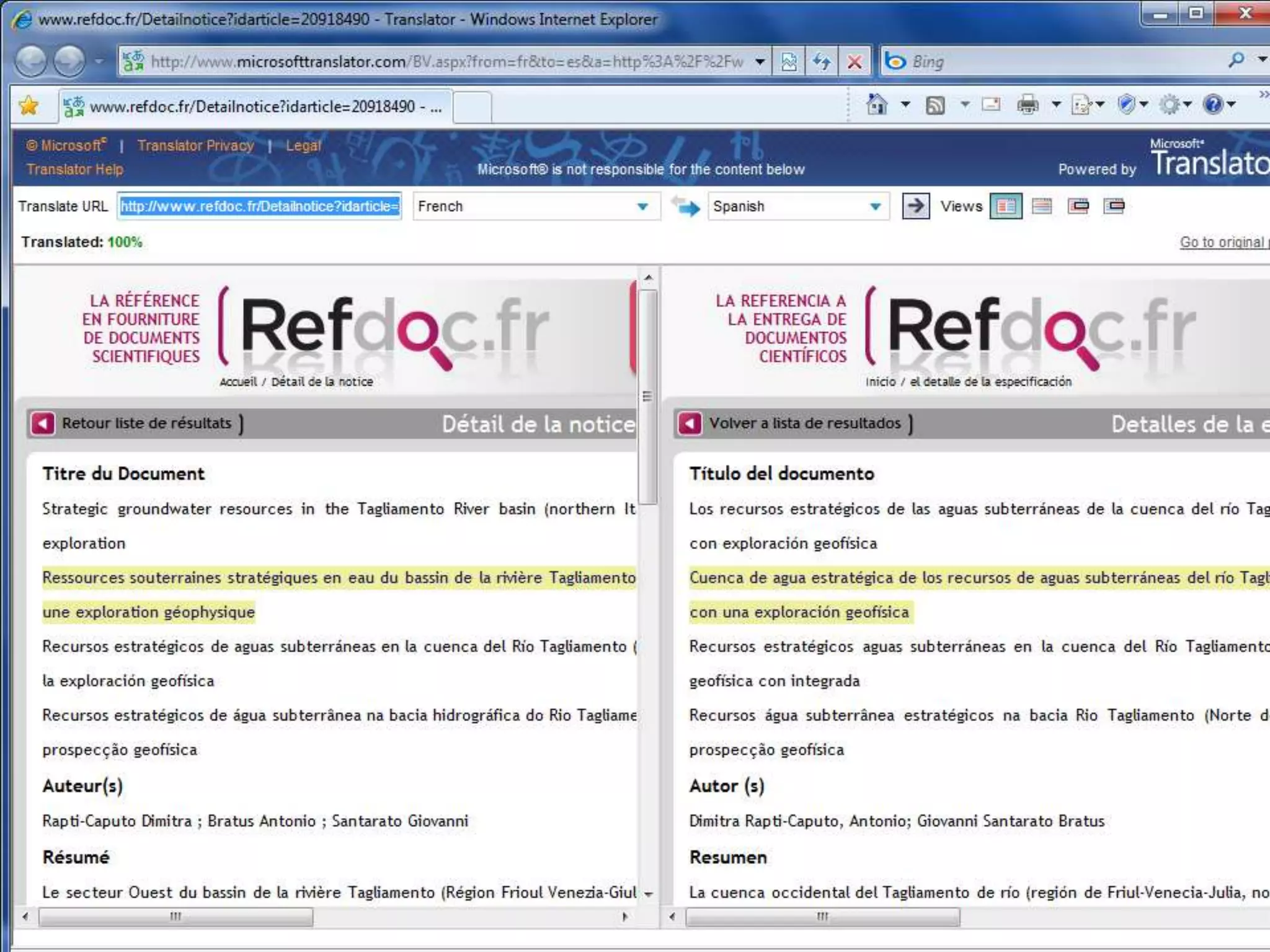Click the stop loading red X
Image resolution: width=1270 pixels, height=952 pixels.
(x=855, y=62)
